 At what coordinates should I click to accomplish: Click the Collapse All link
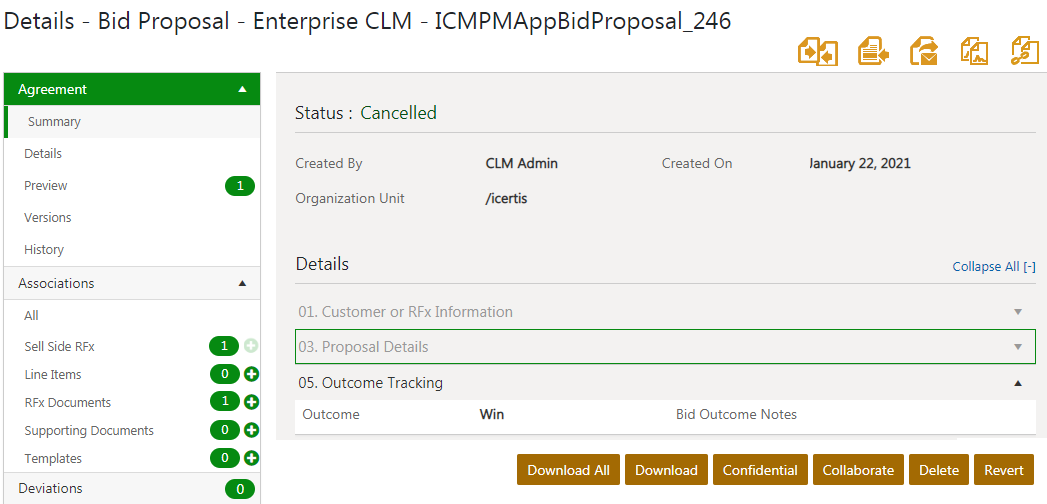pyautogui.click(x=993, y=267)
